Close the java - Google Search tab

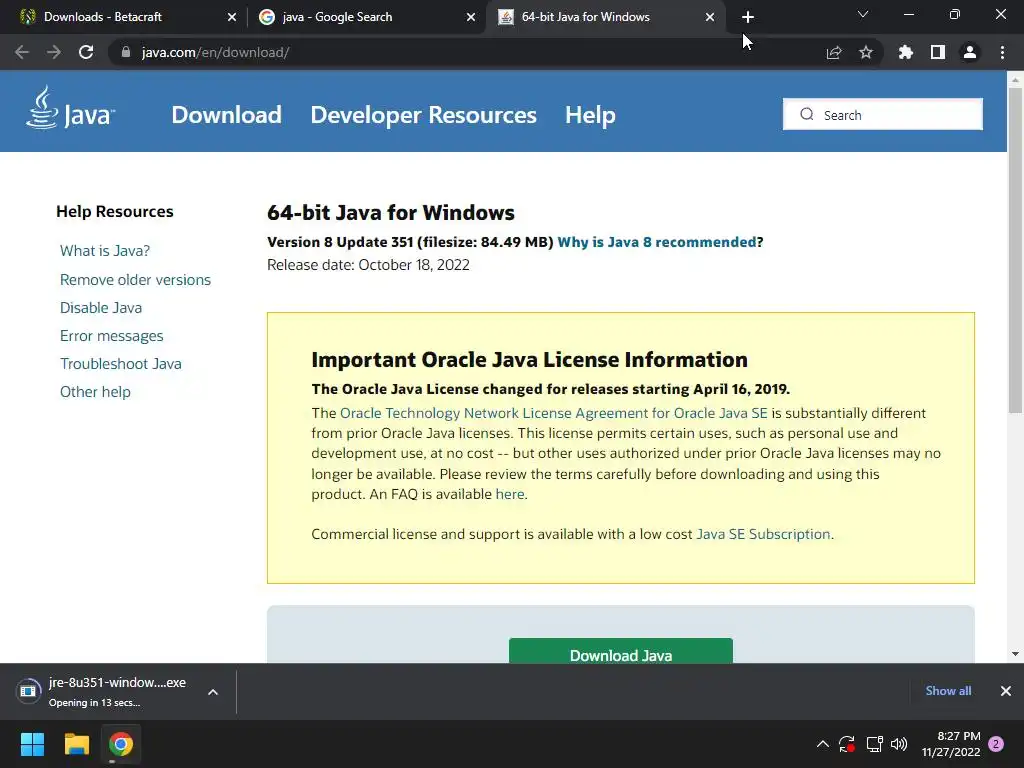point(471,17)
